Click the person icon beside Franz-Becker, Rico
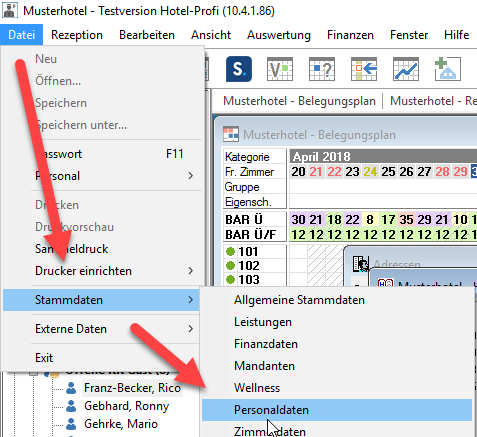The image size is (477, 437). click(x=71, y=388)
